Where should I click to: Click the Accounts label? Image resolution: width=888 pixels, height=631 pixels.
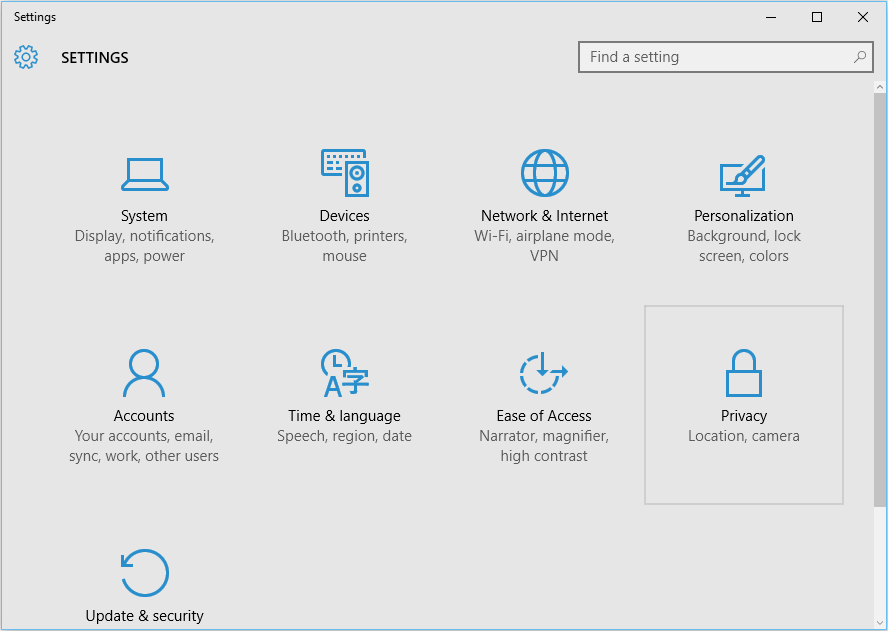[x=144, y=416]
